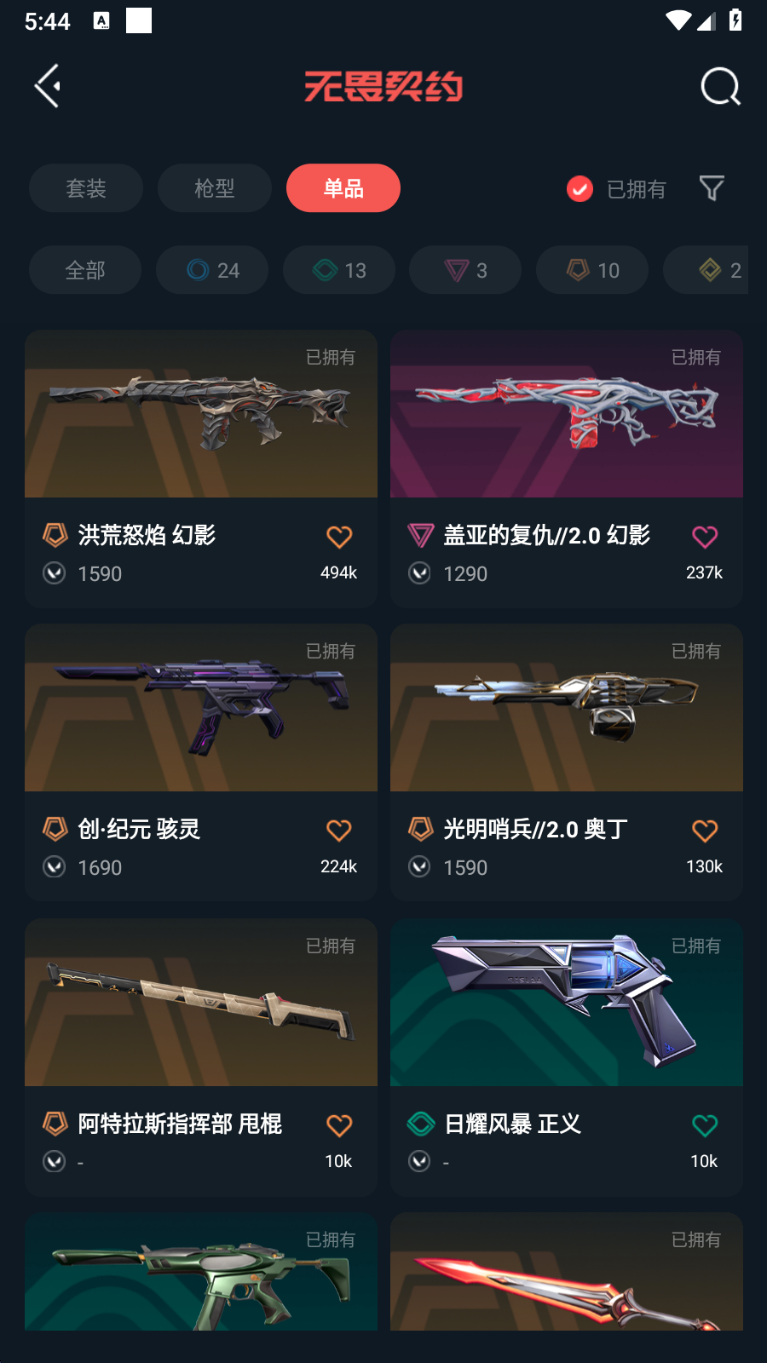Favorite 日耀风暴 正义 with its green heart
The height and width of the screenshot is (1363, 767).
(x=705, y=1126)
